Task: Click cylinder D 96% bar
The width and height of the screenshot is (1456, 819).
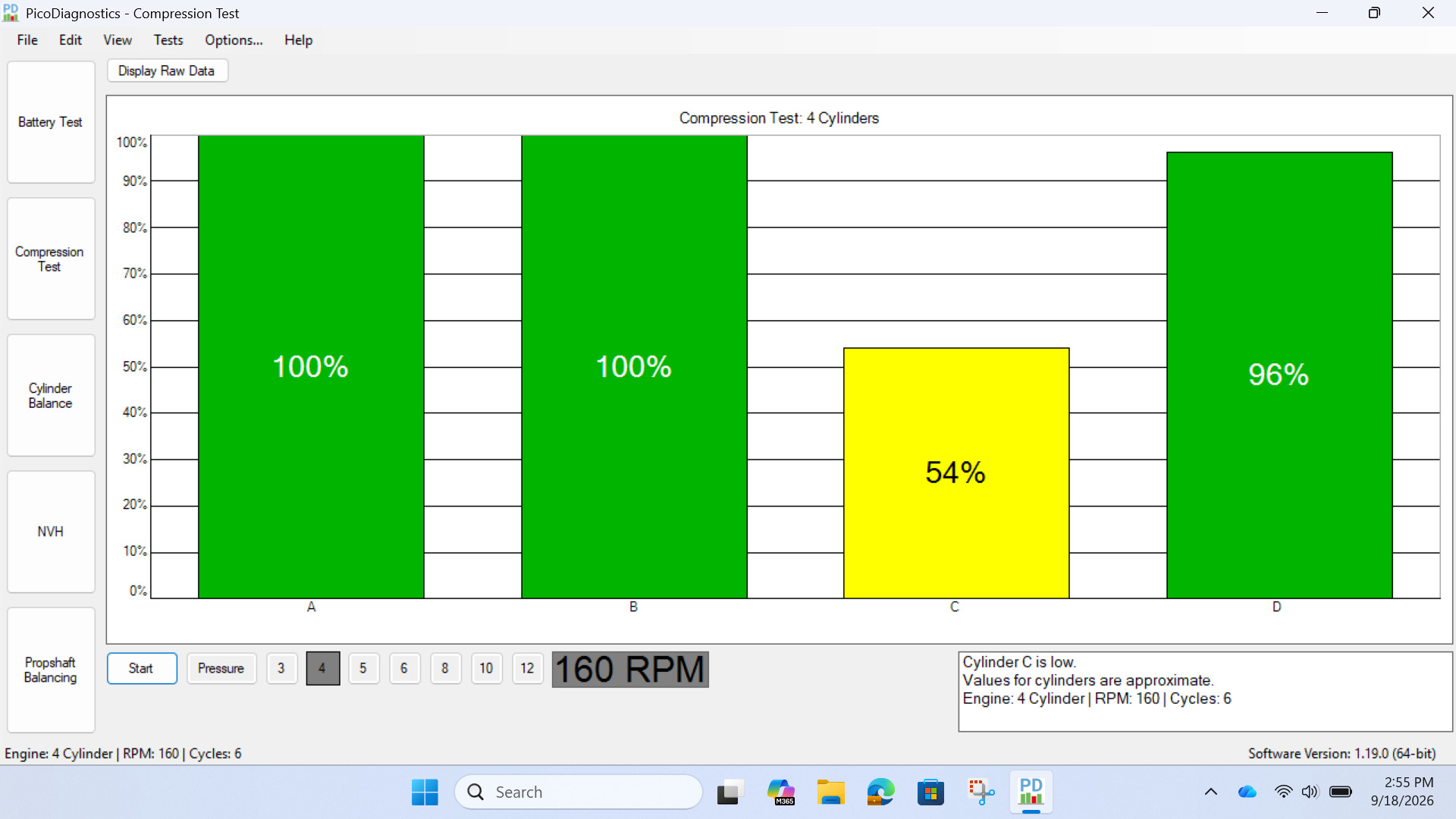Action: tap(1279, 375)
